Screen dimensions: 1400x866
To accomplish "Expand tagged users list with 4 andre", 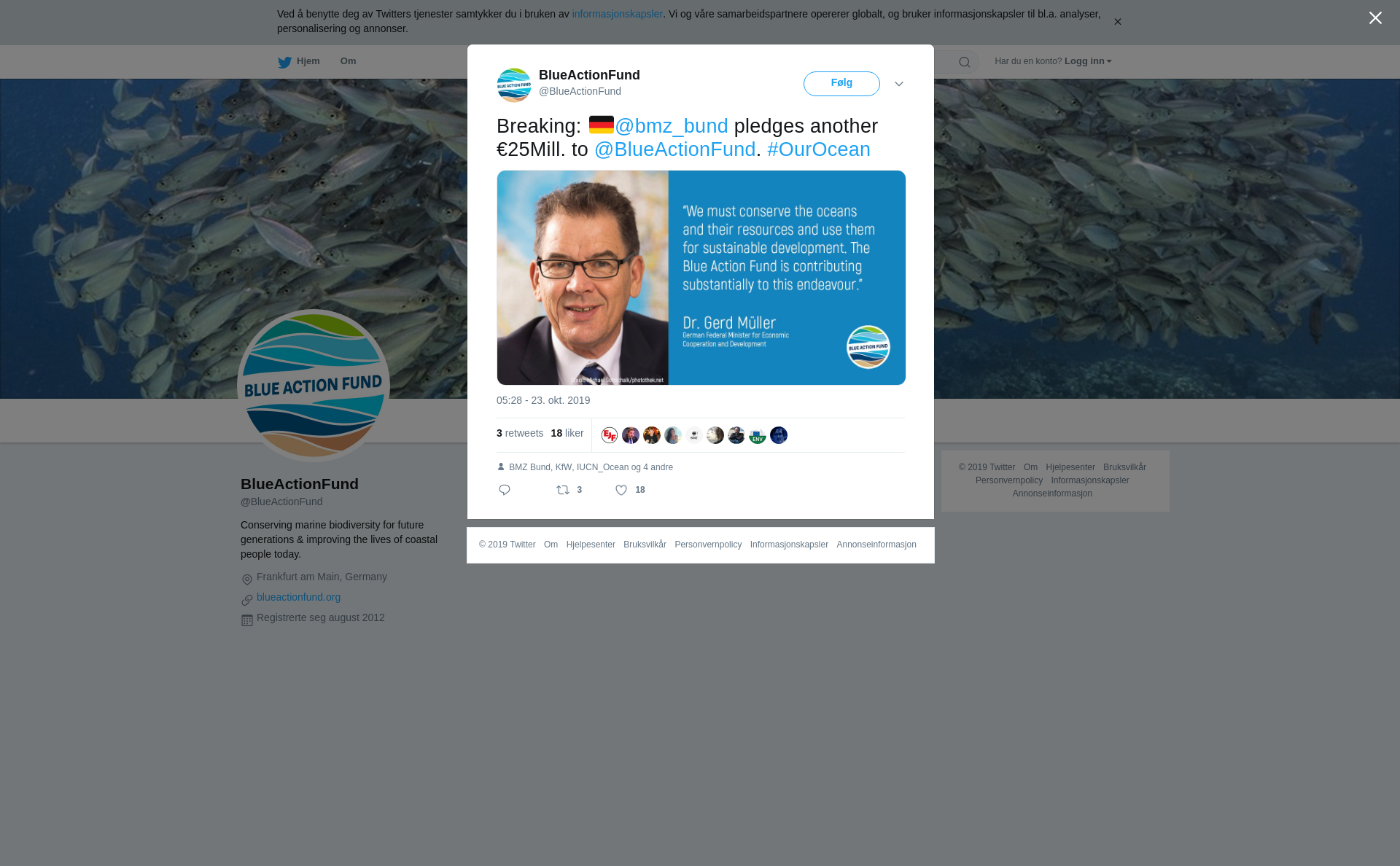I will coord(658,467).
